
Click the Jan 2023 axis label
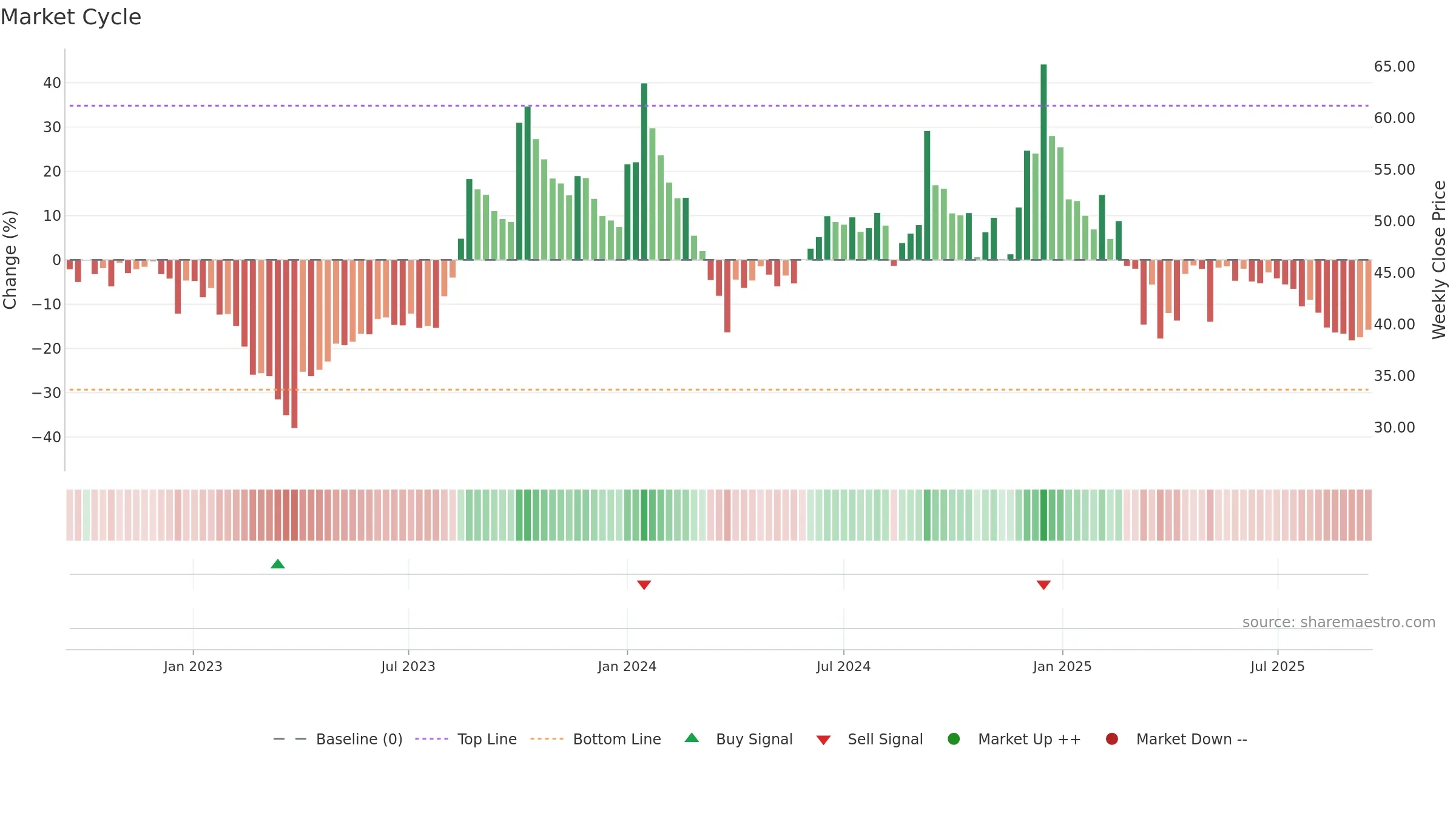(x=193, y=667)
